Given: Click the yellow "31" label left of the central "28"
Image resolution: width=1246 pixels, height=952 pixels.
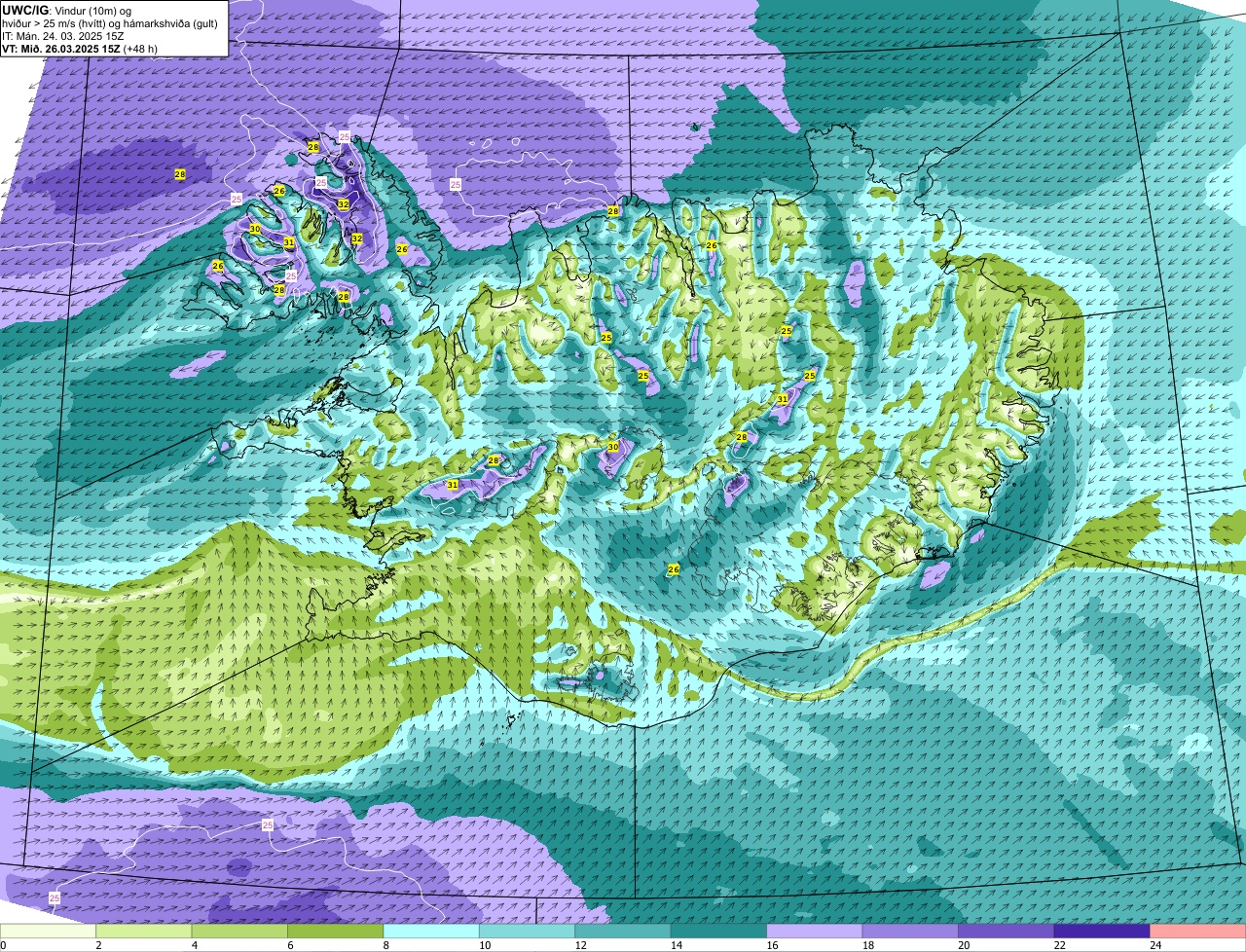Looking at the screenshot, I should point(453,484).
